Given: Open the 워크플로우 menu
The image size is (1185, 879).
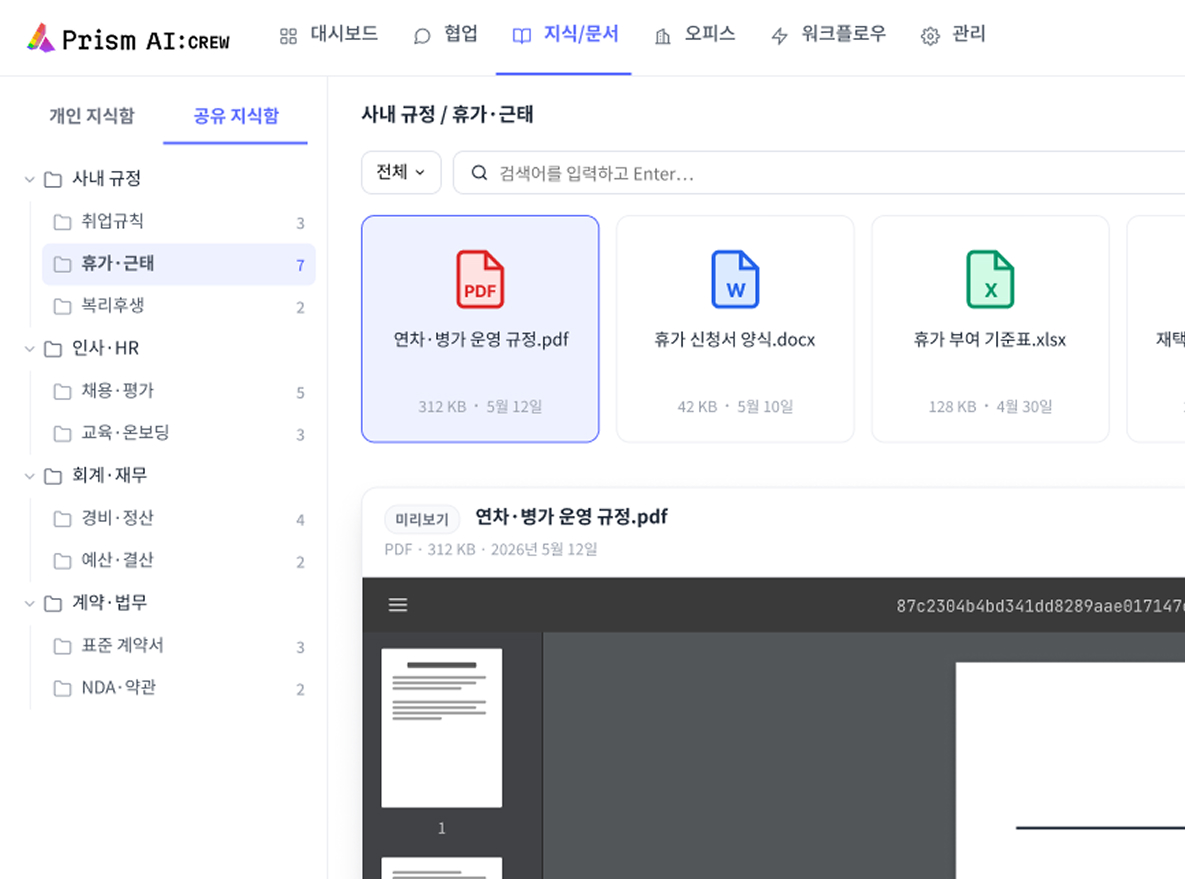Looking at the screenshot, I should (828, 35).
